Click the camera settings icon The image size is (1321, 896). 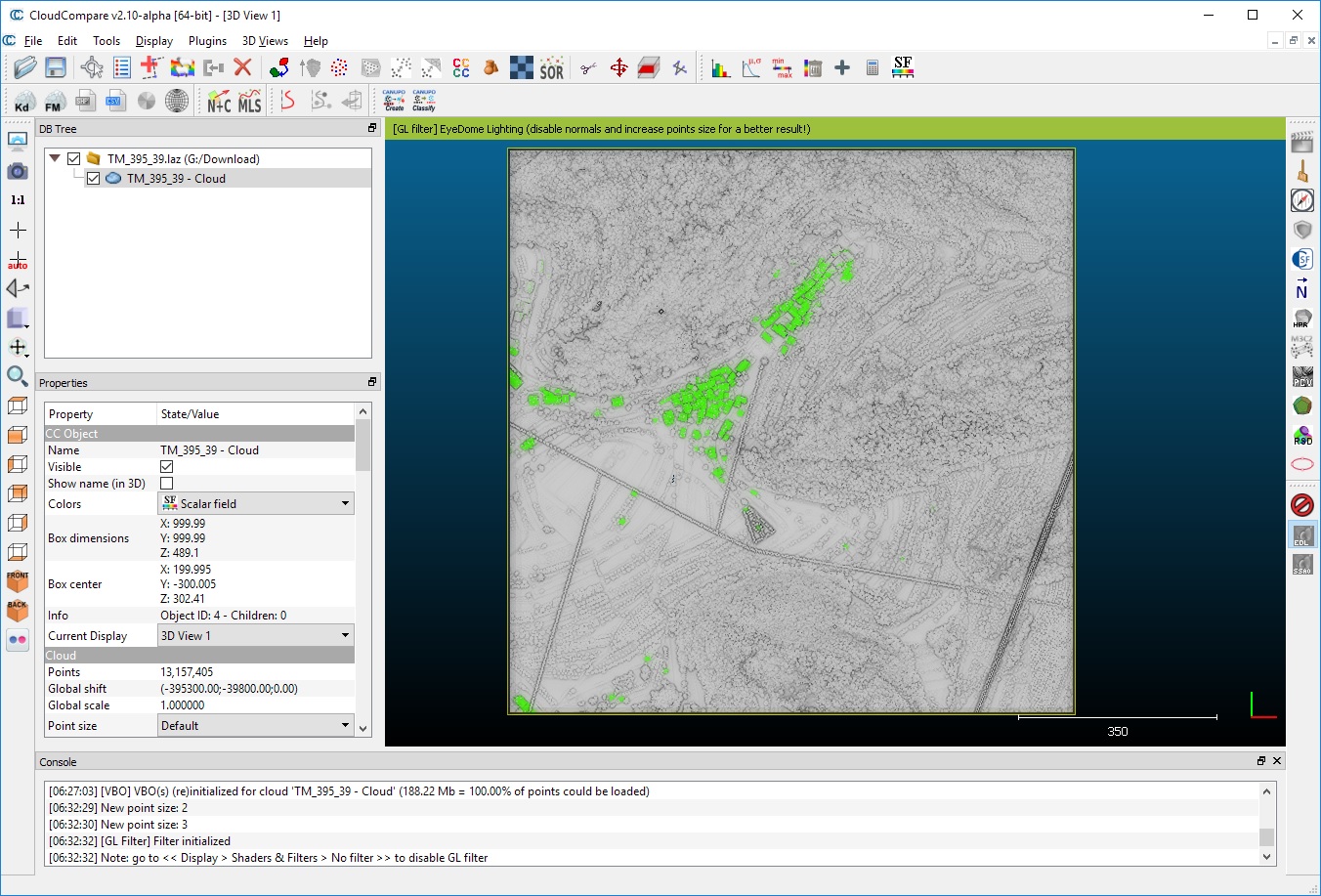tap(18, 171)
